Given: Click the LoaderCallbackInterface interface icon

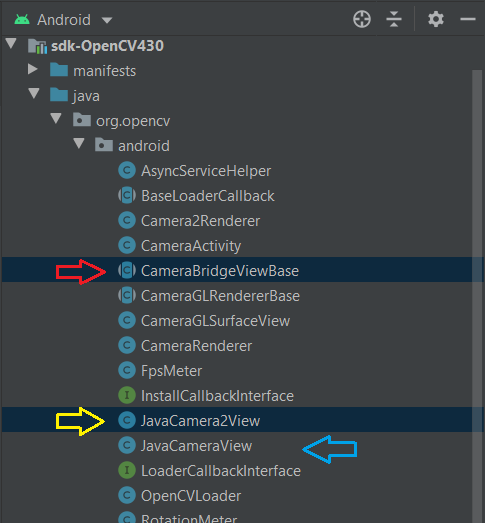Looking at the screenshot, I should pyautogui.click(x=127, y=471).
